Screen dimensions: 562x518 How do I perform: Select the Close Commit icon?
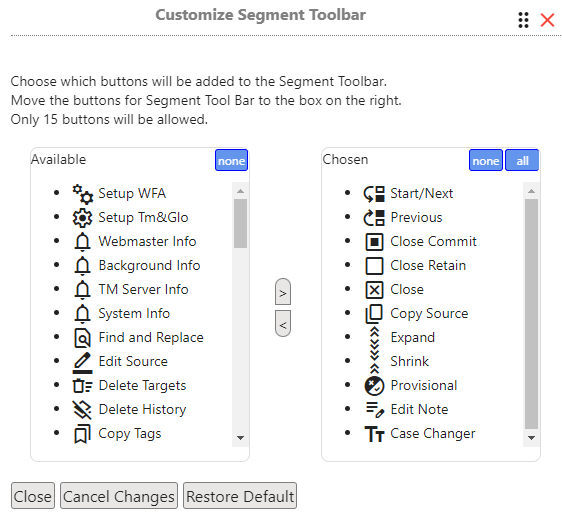click(x=374, y=242)
